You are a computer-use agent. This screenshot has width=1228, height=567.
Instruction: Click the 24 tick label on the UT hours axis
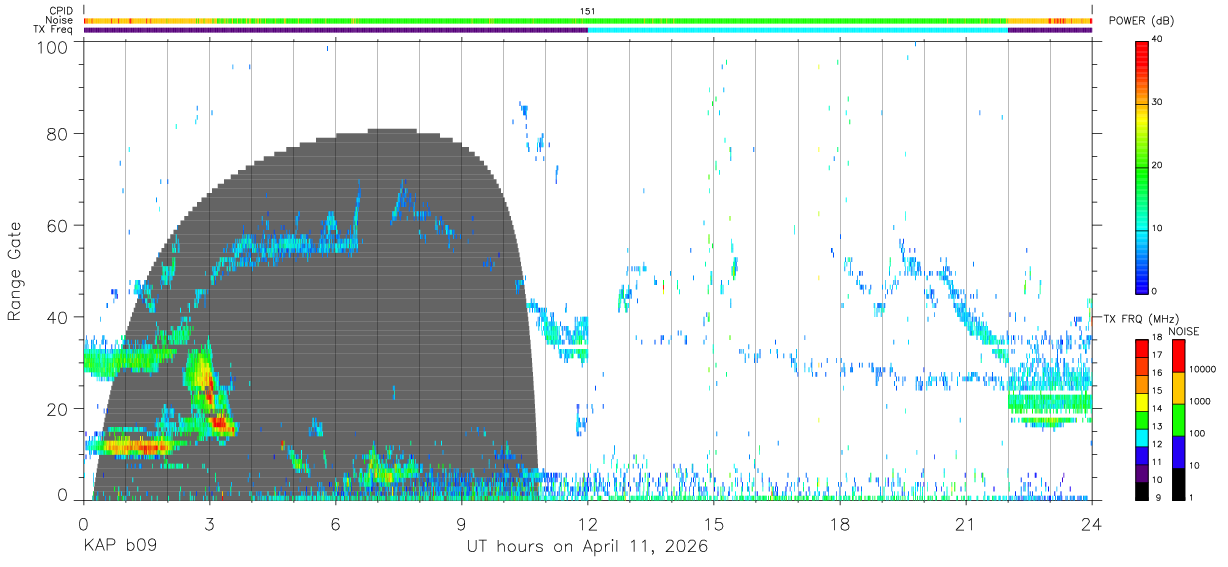[1091, 523]
